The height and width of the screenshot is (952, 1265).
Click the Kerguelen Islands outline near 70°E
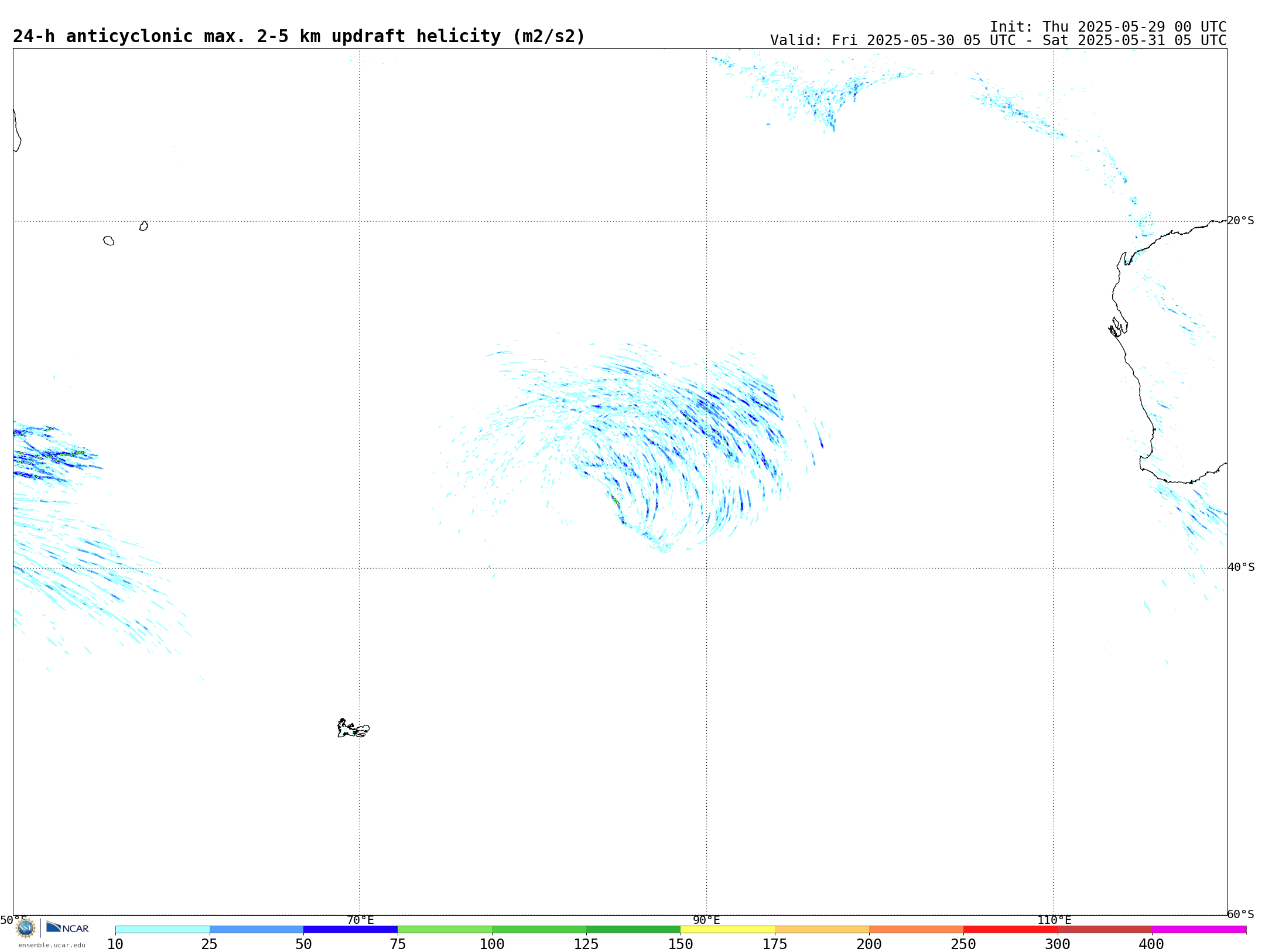click(x=353, y=728)
